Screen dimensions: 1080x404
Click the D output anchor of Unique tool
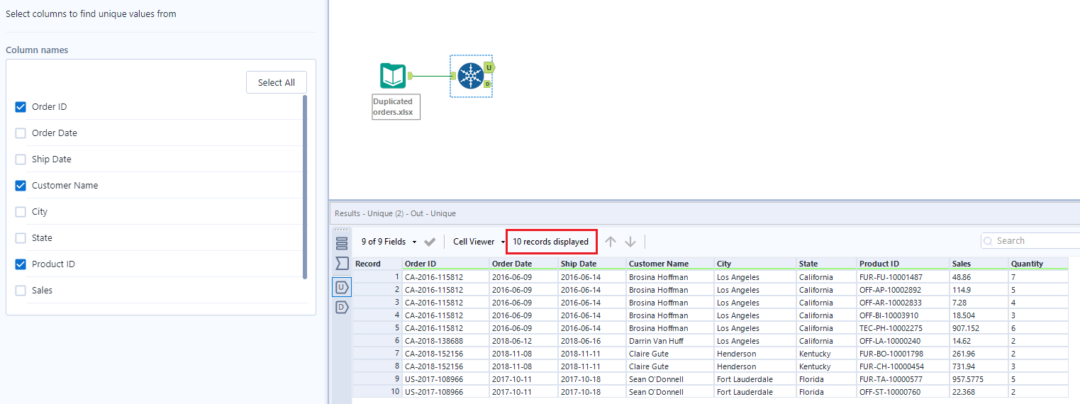[x=488, y=84]
